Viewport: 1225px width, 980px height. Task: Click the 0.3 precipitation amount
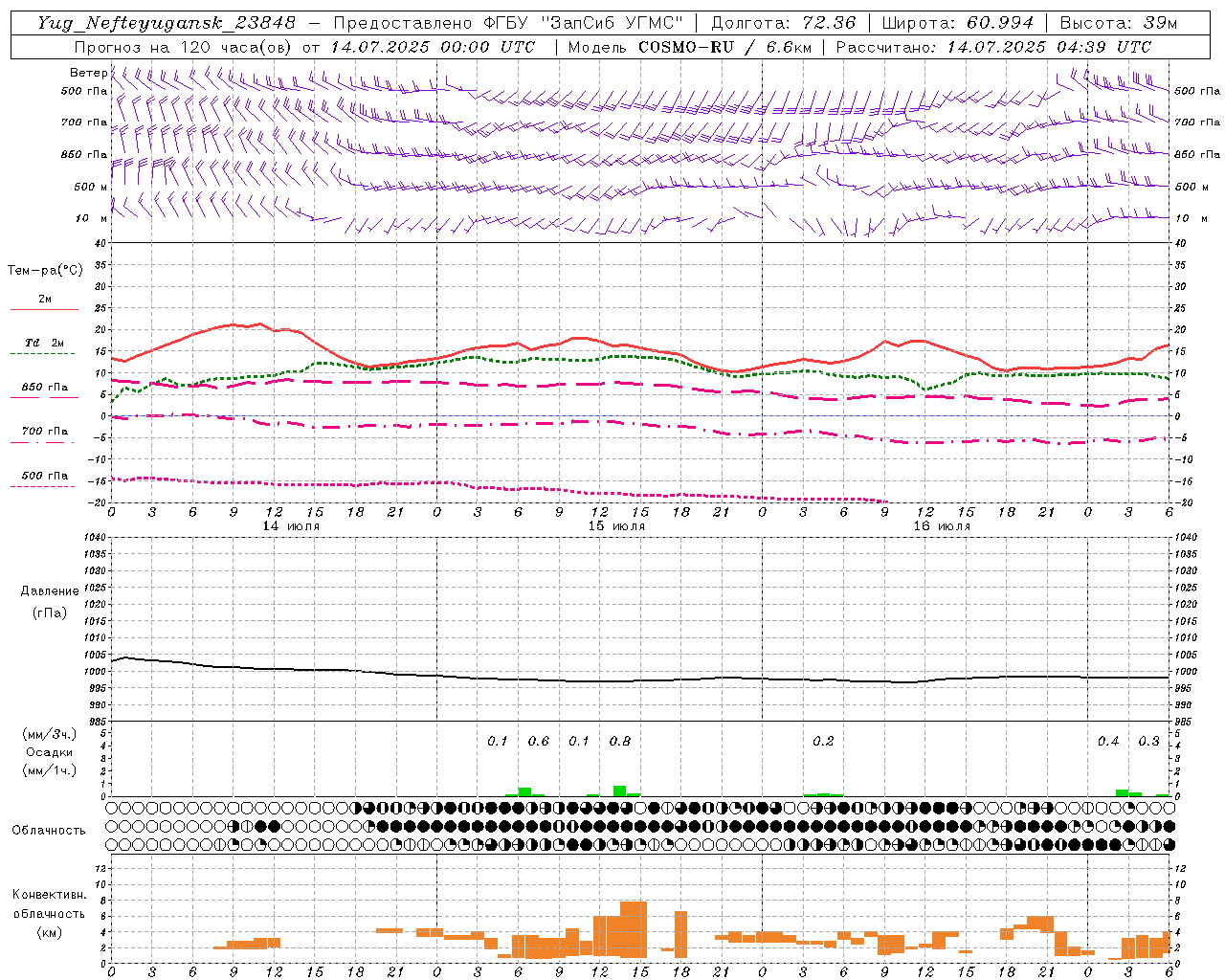click(1148, 741)
